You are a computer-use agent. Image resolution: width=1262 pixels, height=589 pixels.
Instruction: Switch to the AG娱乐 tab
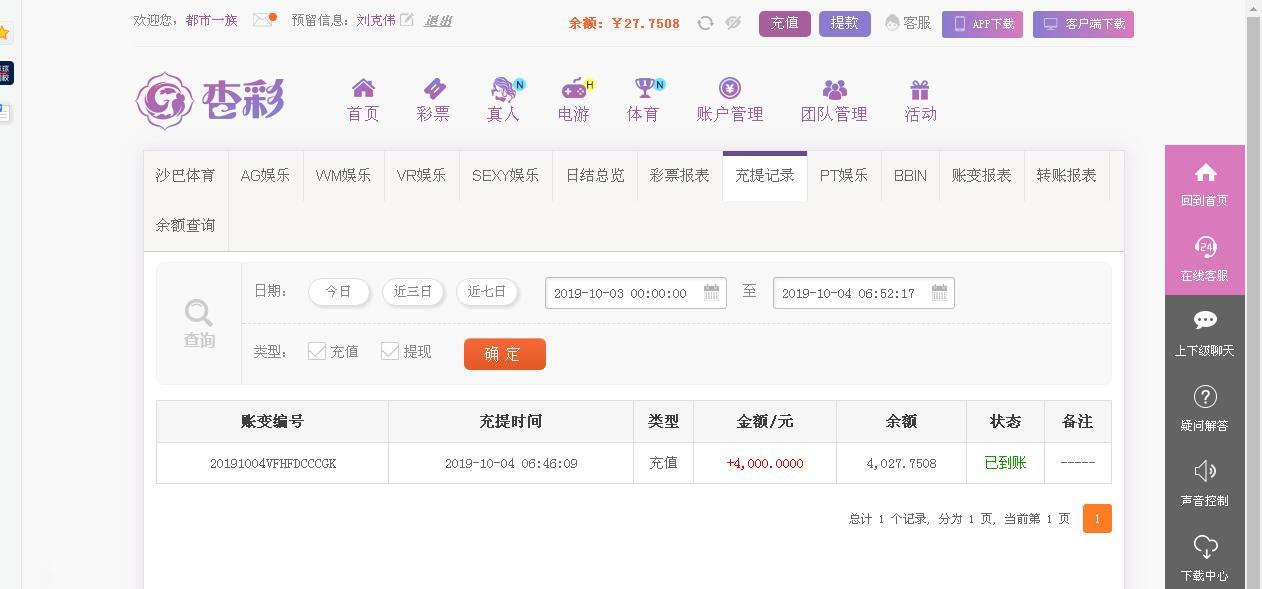(x=265, y=175)
